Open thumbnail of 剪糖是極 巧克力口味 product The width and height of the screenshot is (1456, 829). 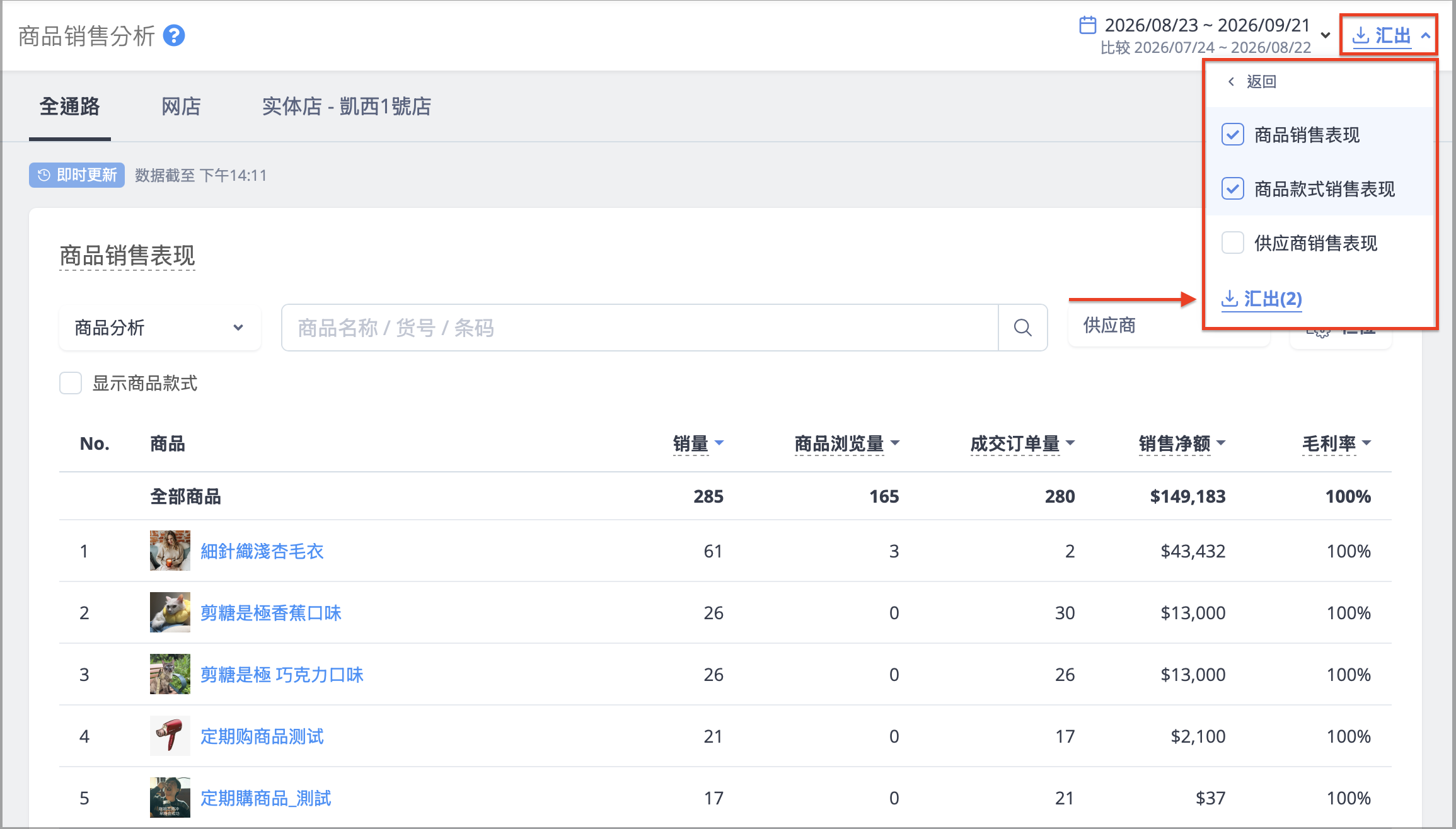pos(170,674)
